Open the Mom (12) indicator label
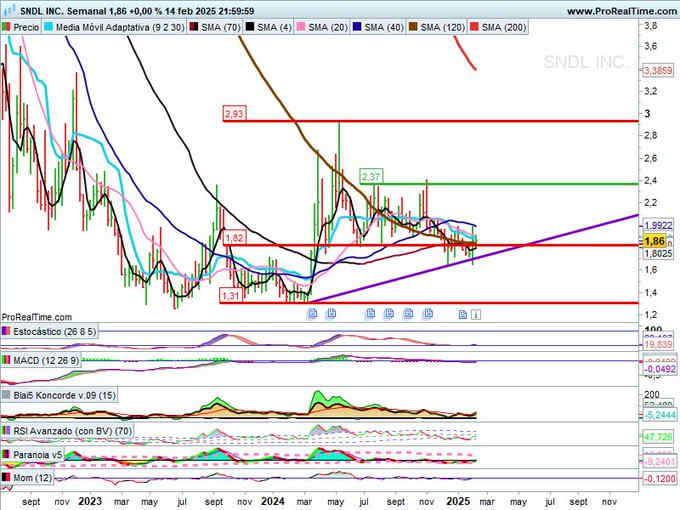 click(x=33, y=478)
